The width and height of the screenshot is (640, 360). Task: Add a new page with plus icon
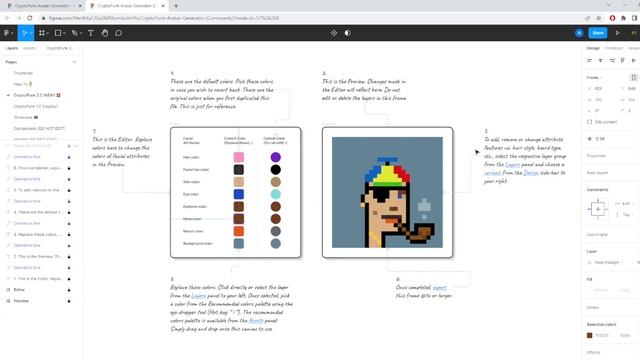pyautogui.click(x=74, y=62)
